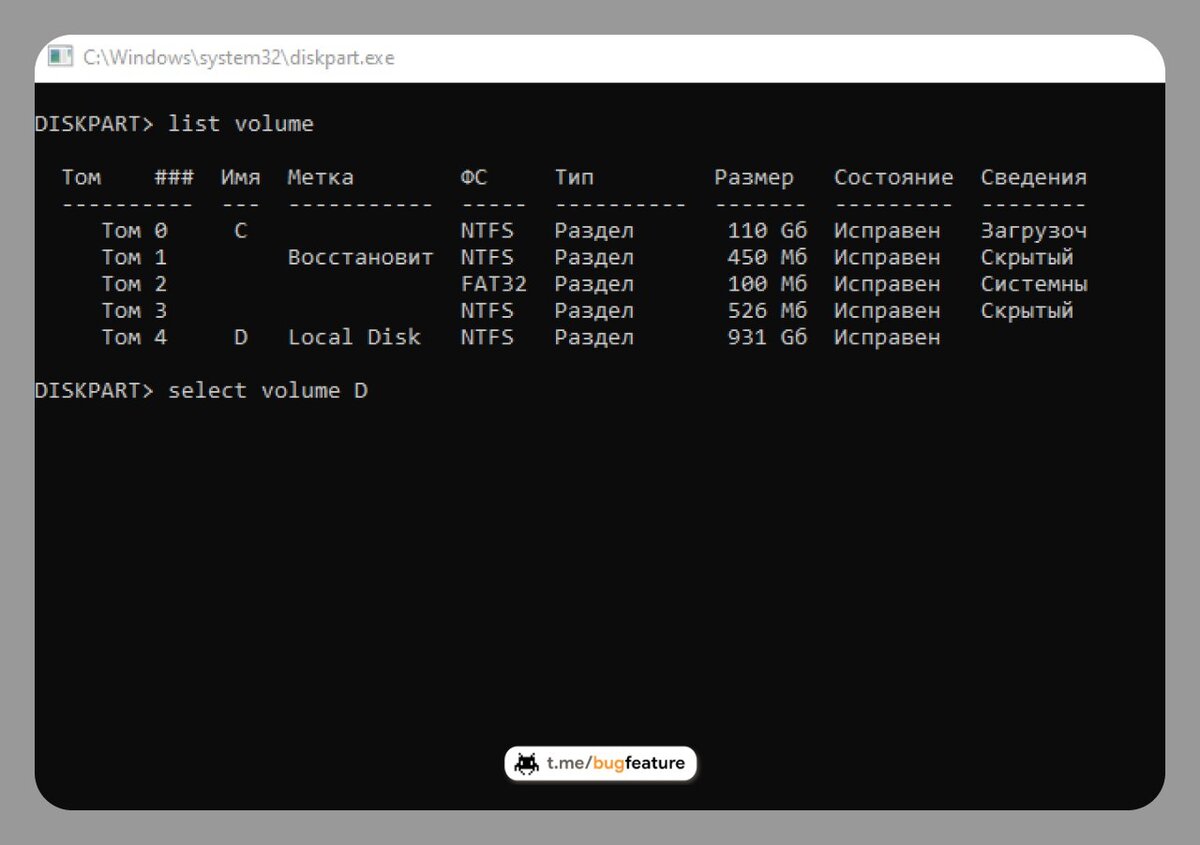Screen dimensions: 1200x845
Task: Click the info value 'Загрузоч'
Action: pos(1034,231)
